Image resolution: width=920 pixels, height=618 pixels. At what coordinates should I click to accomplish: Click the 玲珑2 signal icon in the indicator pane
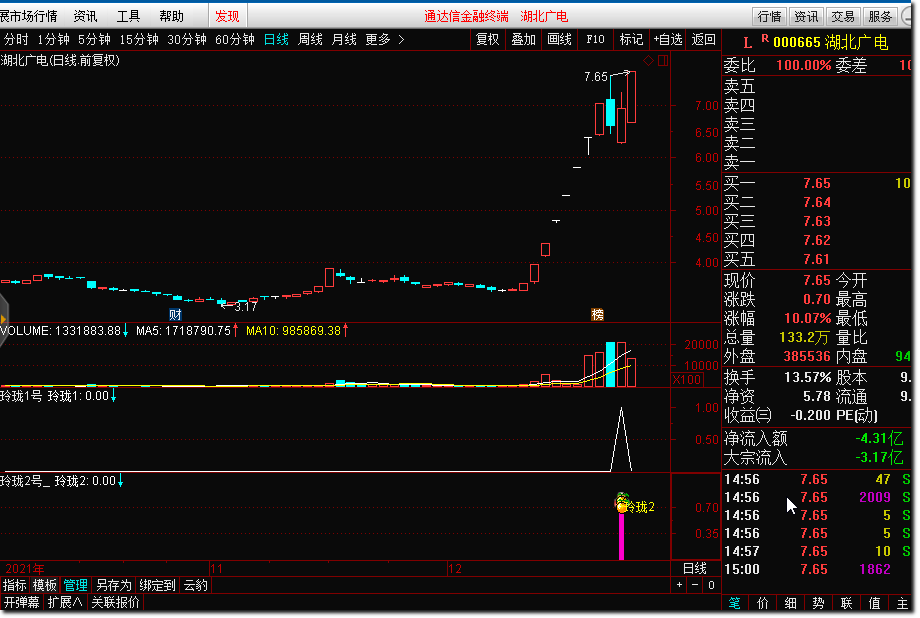622,502
